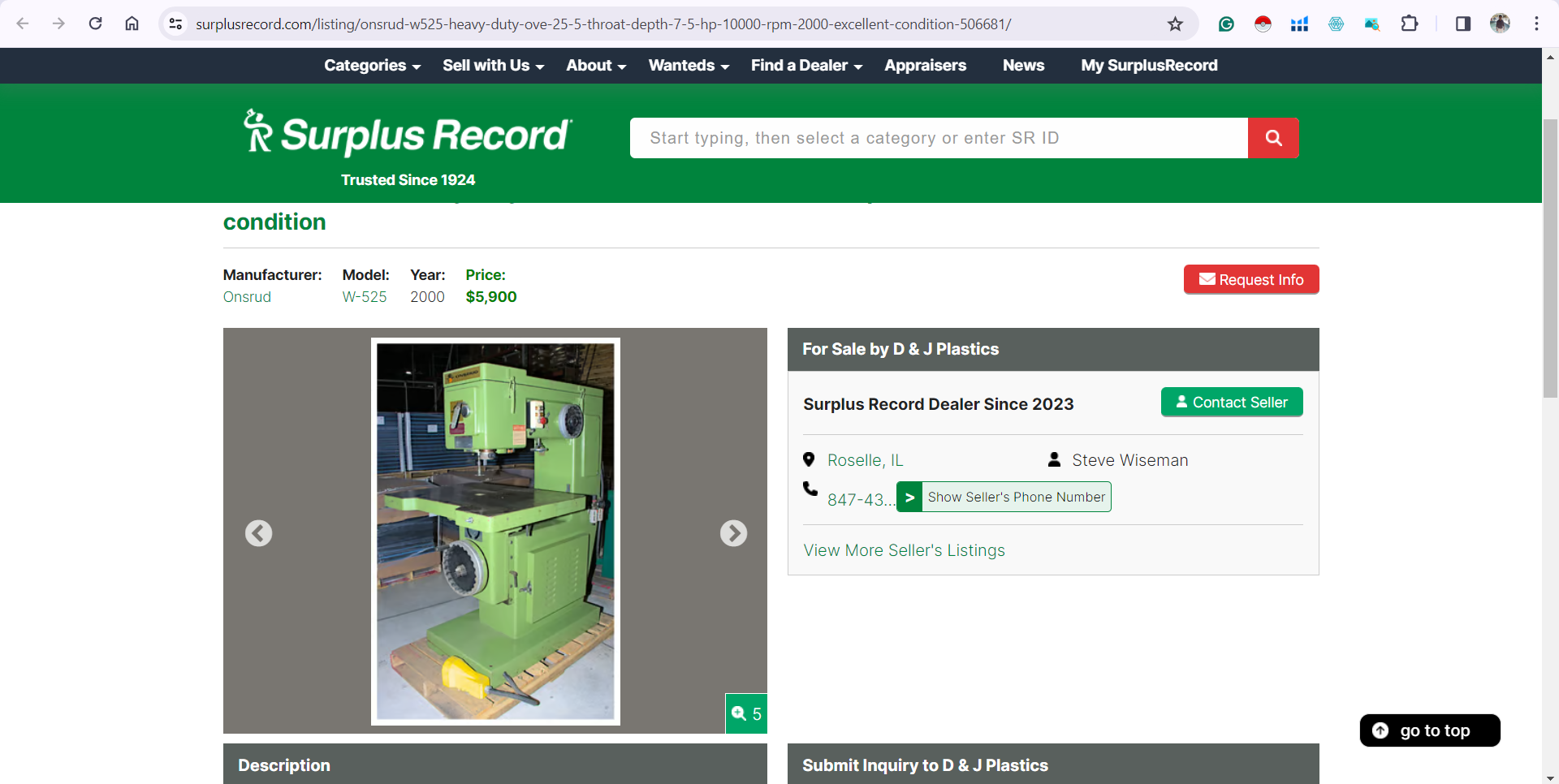
Task: Open the Extensions puzzle menu
Action: 1410,24
